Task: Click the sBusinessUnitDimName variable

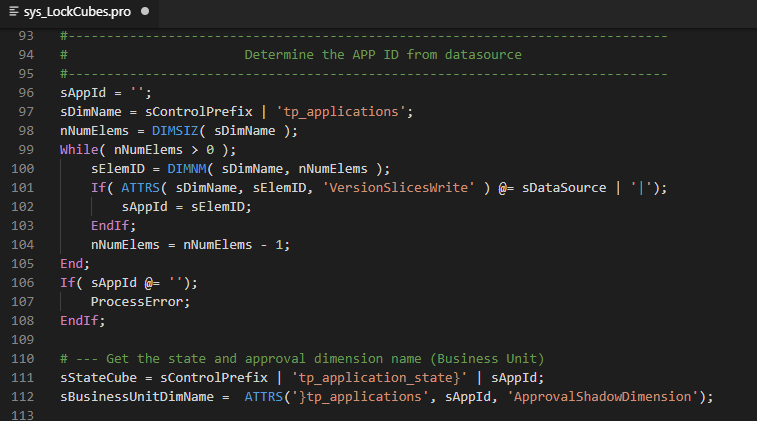Action: point(137,396)
